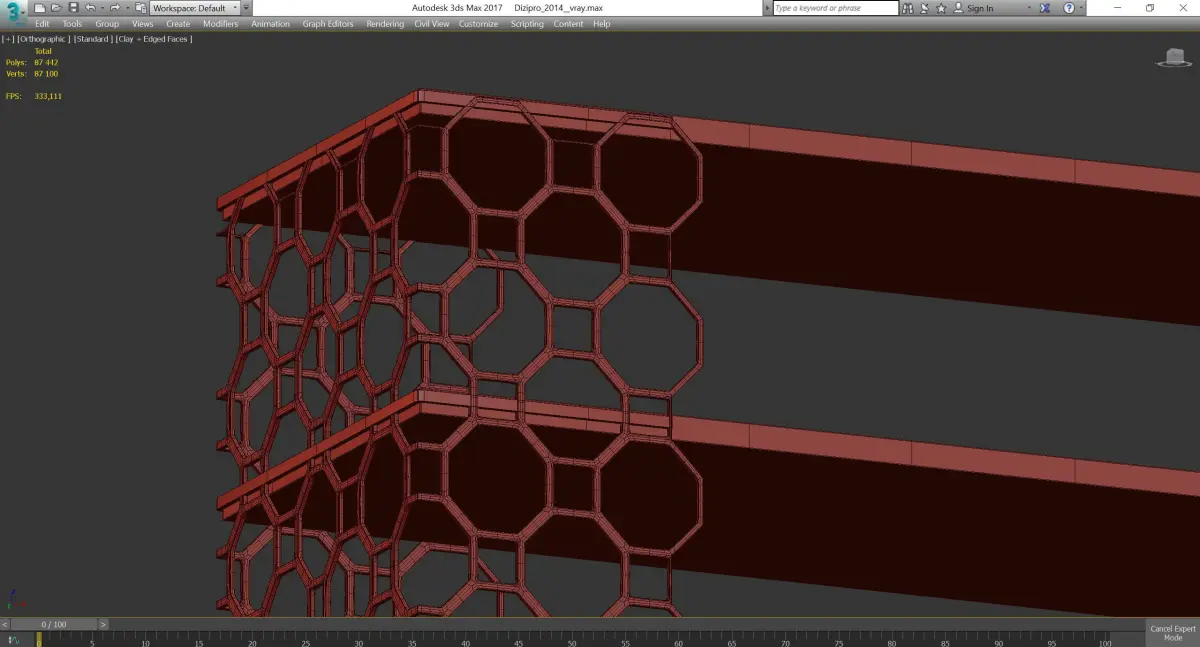
Task: Click the ViewCube in viewport corner
Action: 1174,58
